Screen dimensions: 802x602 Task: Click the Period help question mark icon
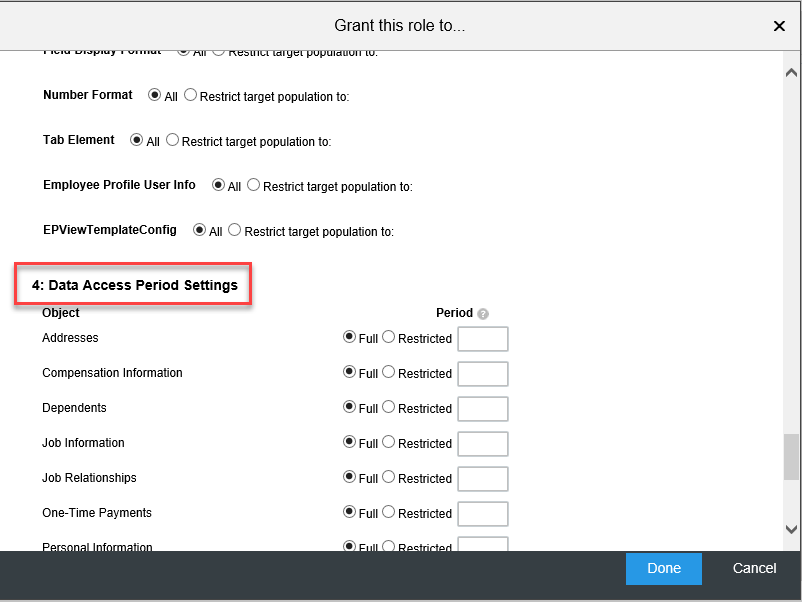(x=483, y=314)
